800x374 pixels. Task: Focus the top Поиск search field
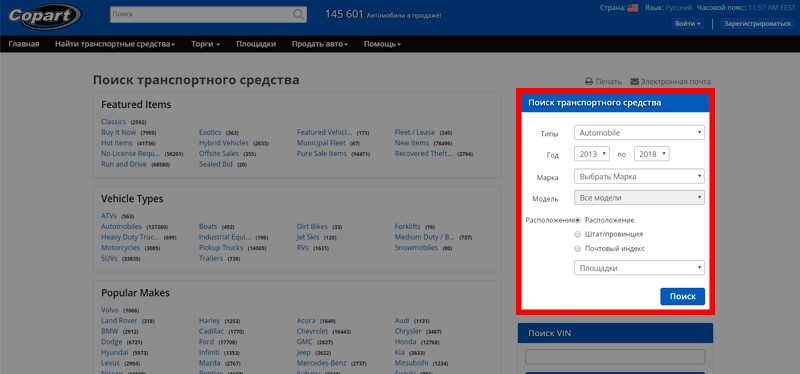(202, 15)
